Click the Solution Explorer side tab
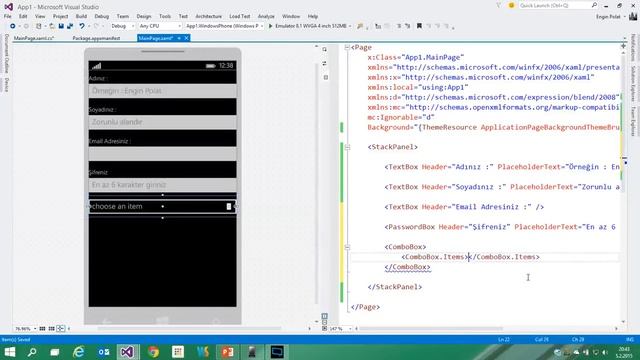 633,84
